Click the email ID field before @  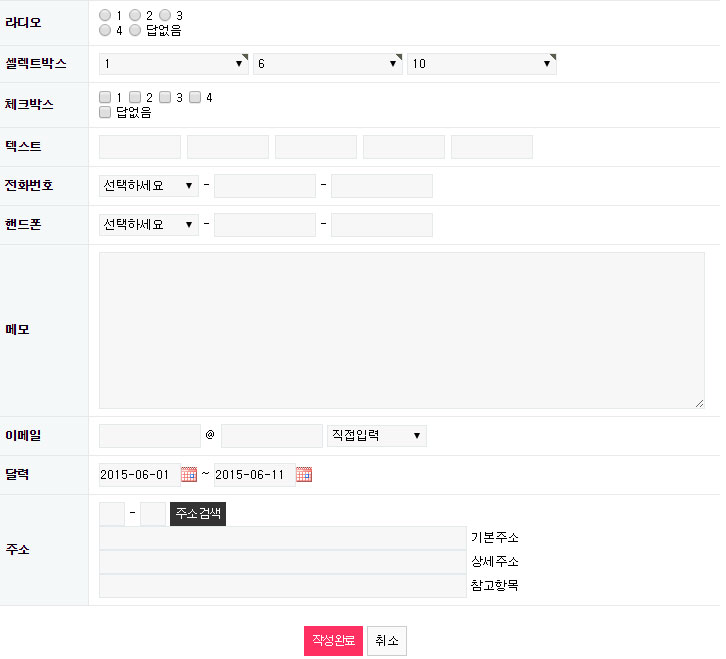pyautogui.click(x=150, y=436)
